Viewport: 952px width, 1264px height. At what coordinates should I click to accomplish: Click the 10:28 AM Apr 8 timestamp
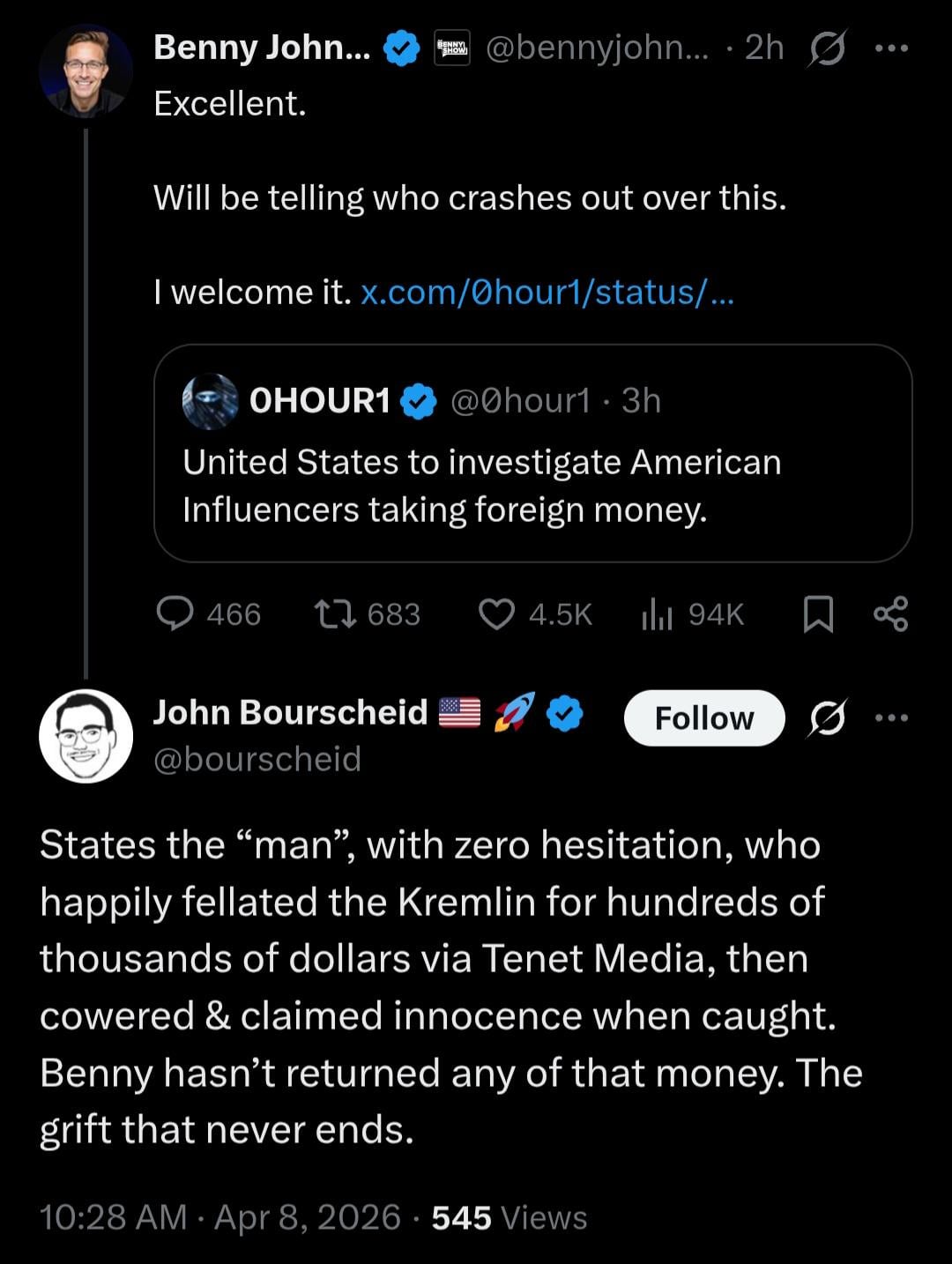pyautogui.click(x=220, y=1217)
